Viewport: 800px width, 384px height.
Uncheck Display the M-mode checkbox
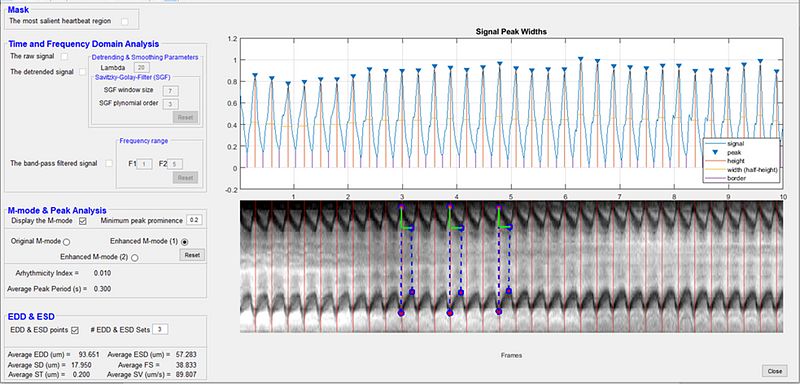(83, 221)
